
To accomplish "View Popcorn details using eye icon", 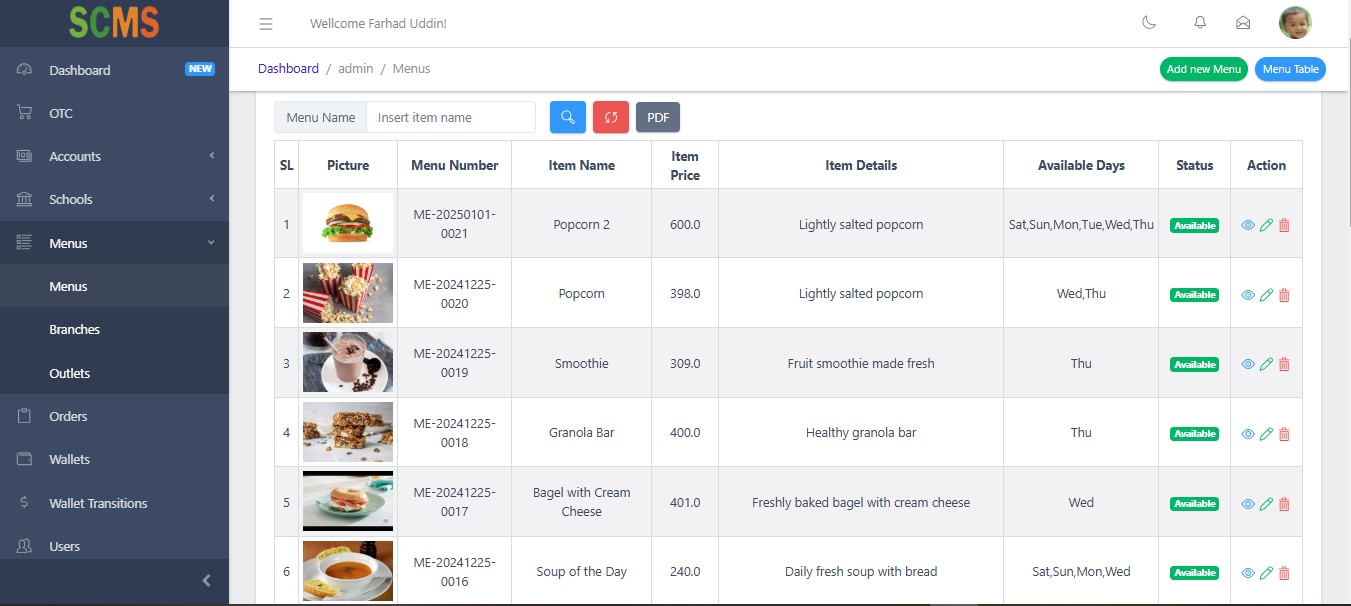I will 1248,295.
